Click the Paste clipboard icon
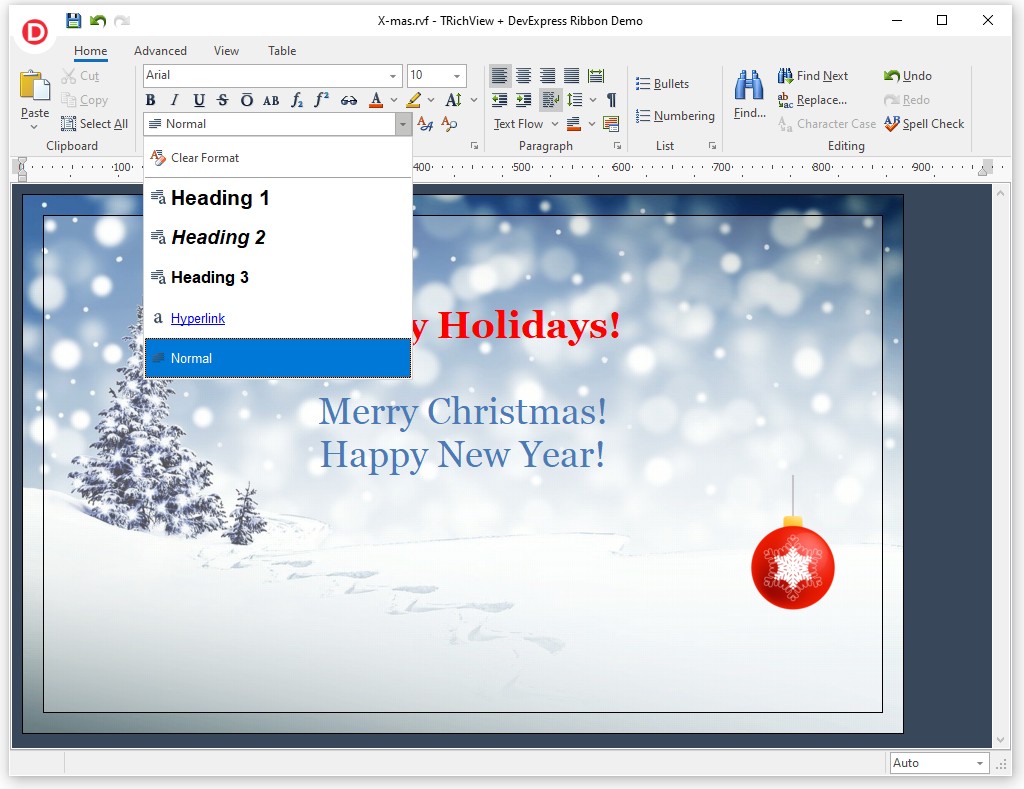Image resolution: width=1024 pixels, height=789 pixels. (35, 87)
